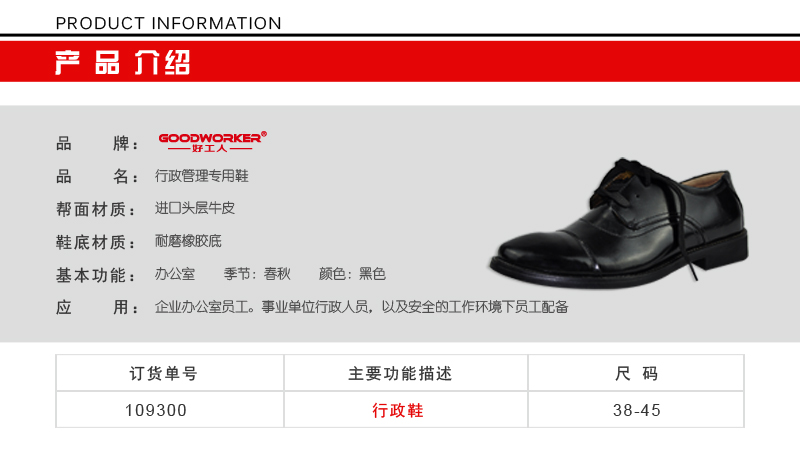Image resolution: width=800 pixels, height=450 pixels.
Task: Click the 品牌 label
Action: [97, 144]
